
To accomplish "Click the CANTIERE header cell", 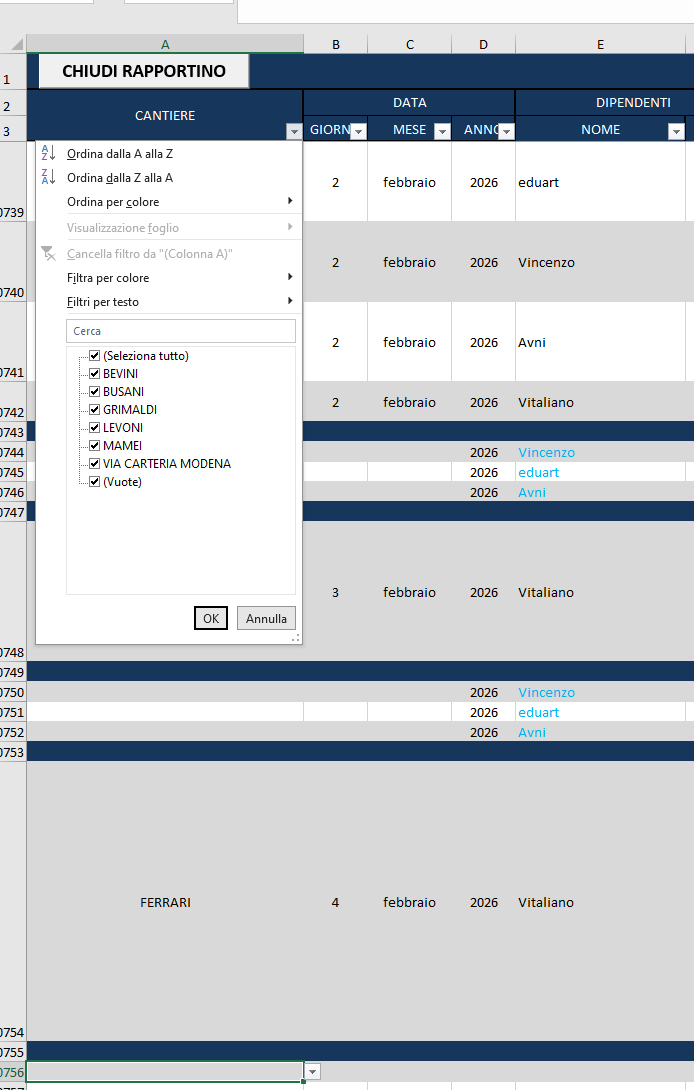I will [165, 115].
